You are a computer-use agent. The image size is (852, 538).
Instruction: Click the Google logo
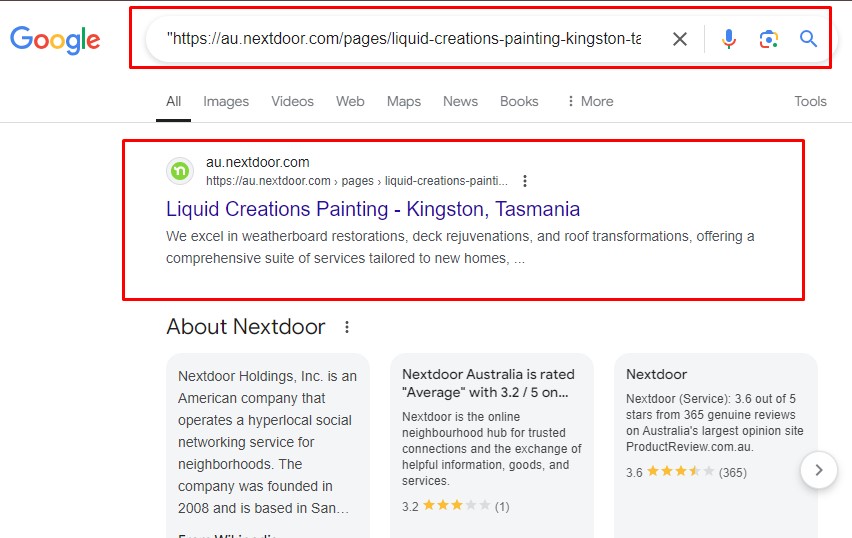click(55, 40)
